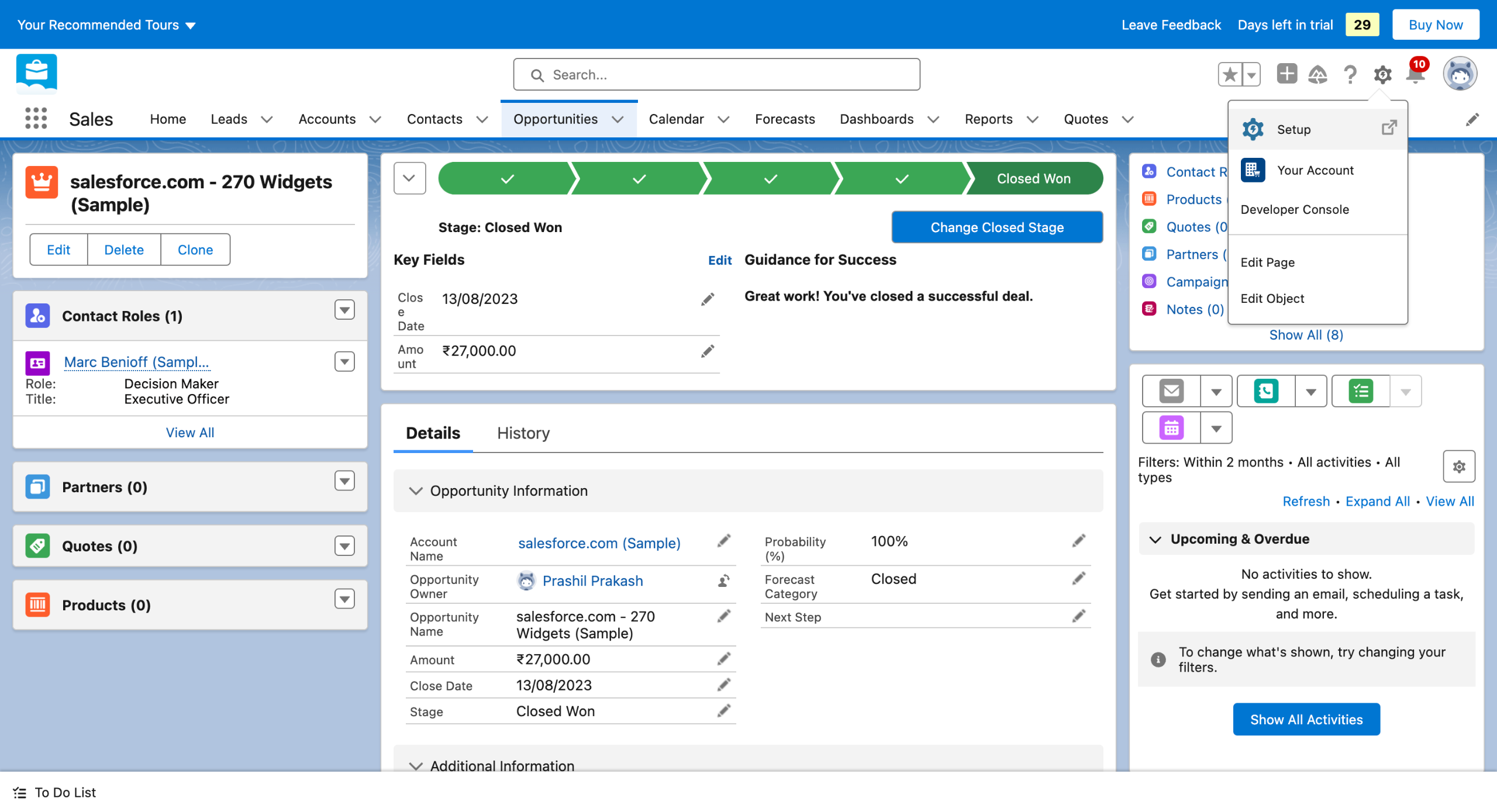1497x812 pixels.
Task: Open the Forecasts nav tab
Action: (785, 119)
